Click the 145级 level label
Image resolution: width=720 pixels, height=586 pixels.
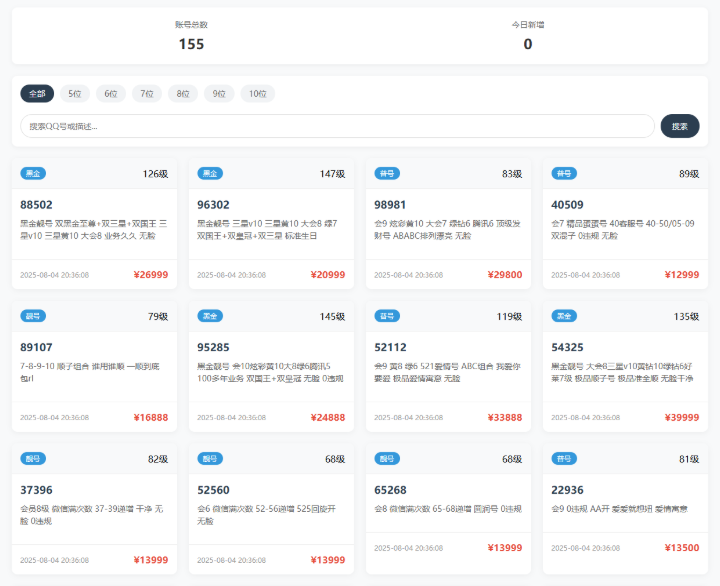332,316
